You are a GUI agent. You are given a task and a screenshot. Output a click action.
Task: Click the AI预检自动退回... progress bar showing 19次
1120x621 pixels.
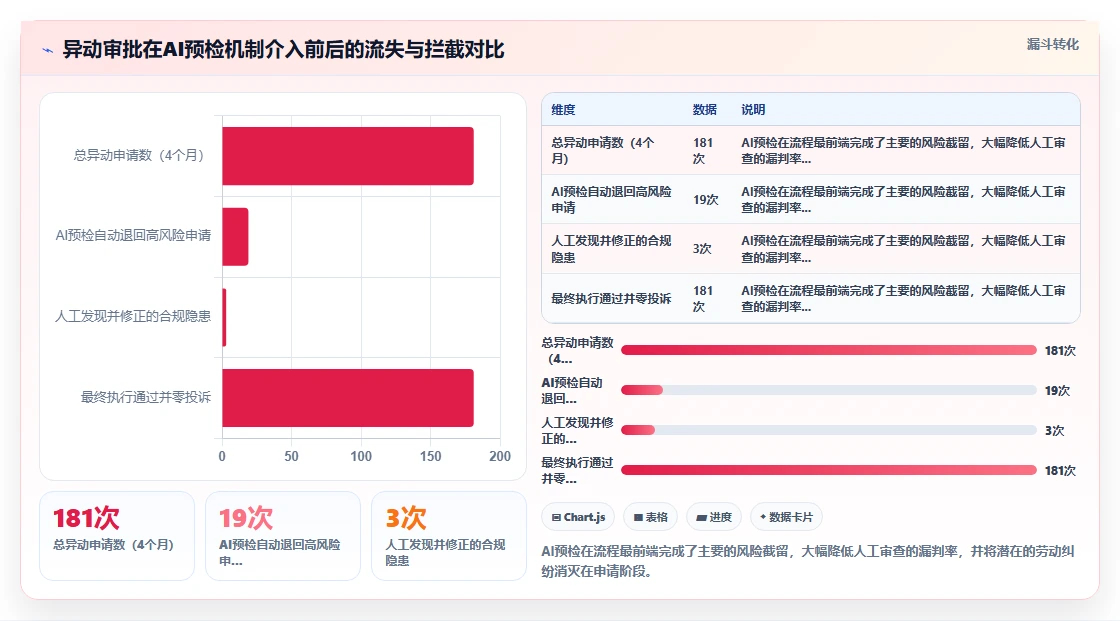pyautogui.click(x=829, y=390)
